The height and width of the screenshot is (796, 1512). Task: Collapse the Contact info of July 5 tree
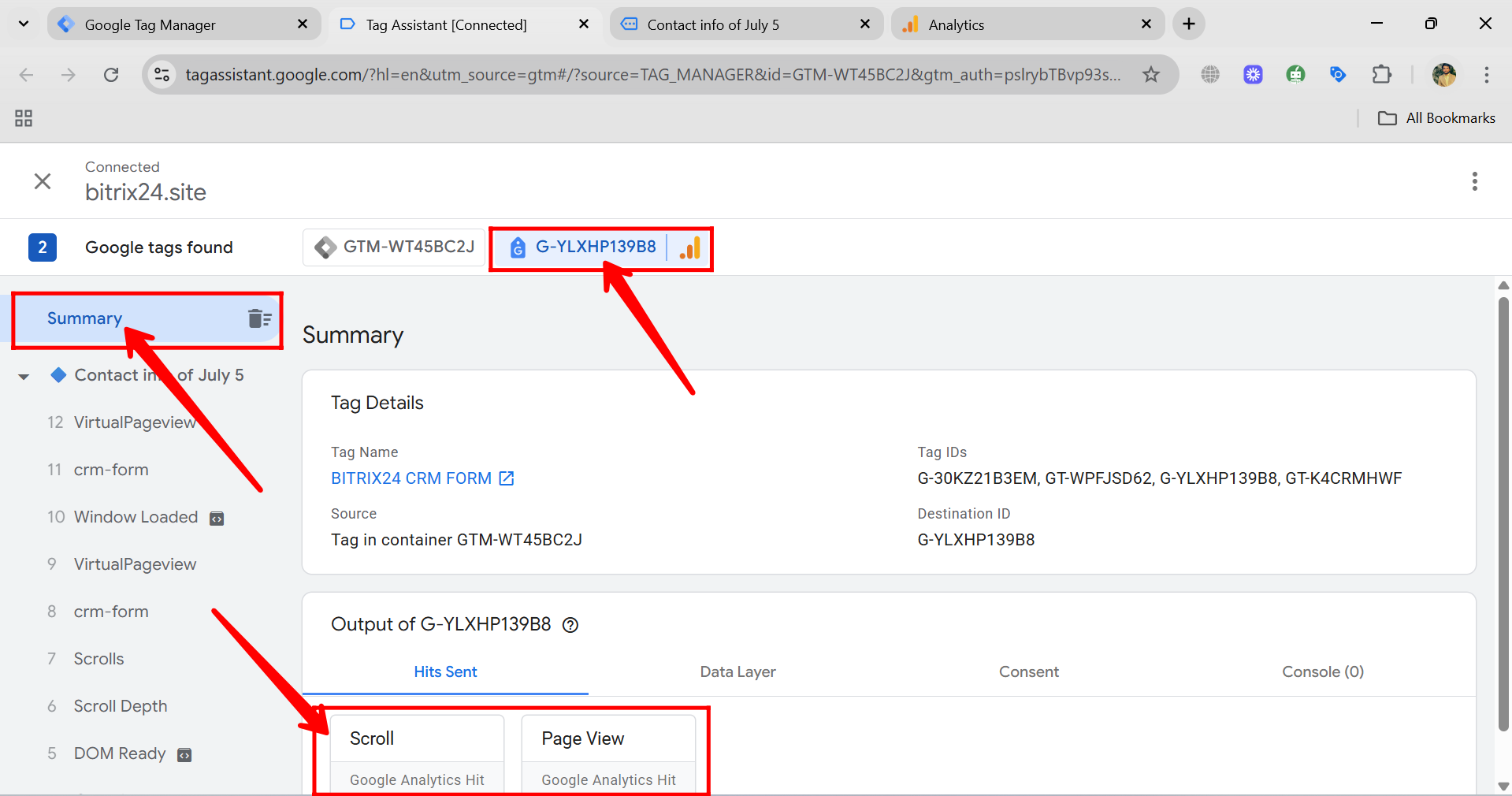pyautogui.click(x=24, y=377)
